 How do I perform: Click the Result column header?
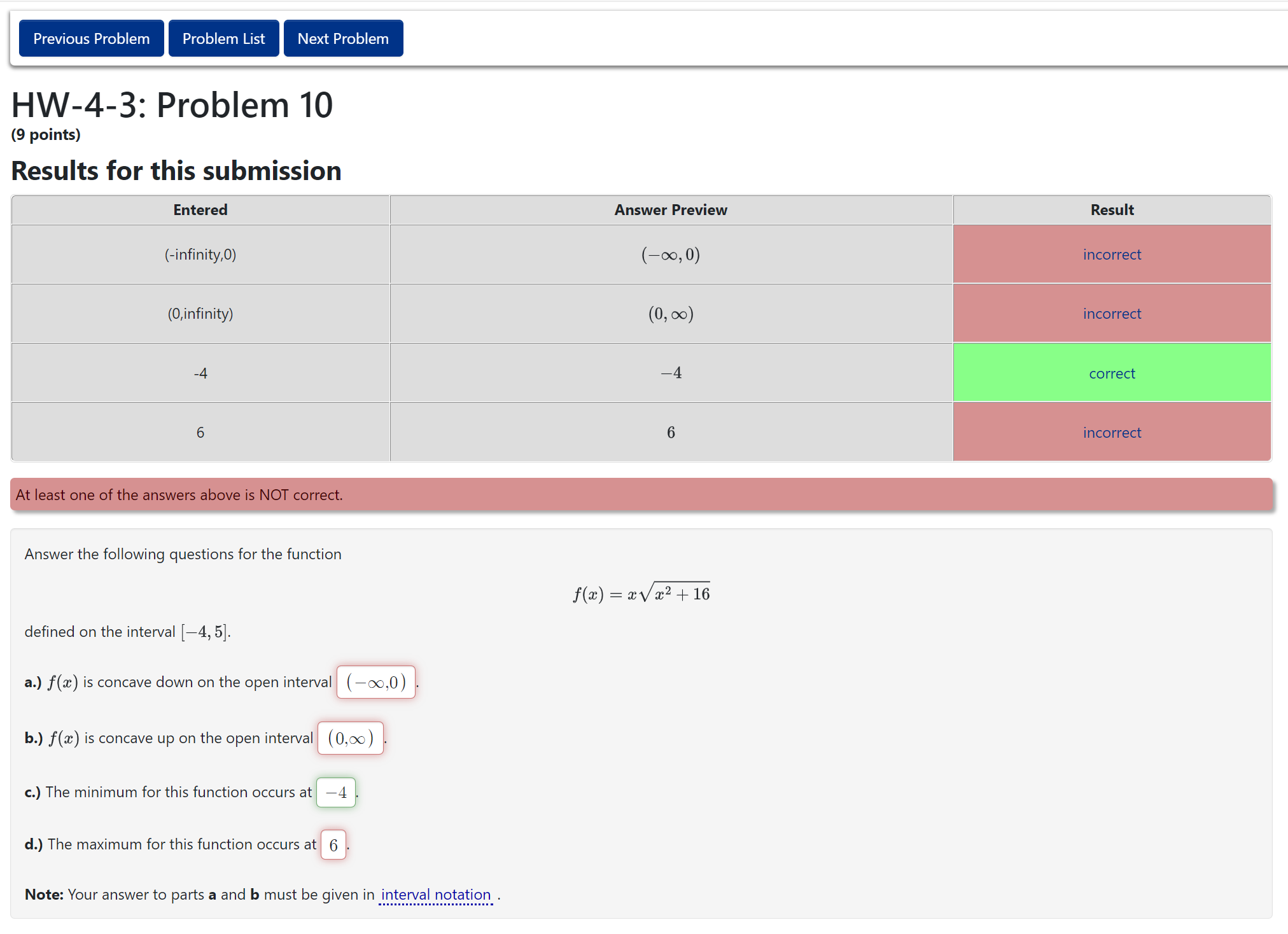[1111, 210]
